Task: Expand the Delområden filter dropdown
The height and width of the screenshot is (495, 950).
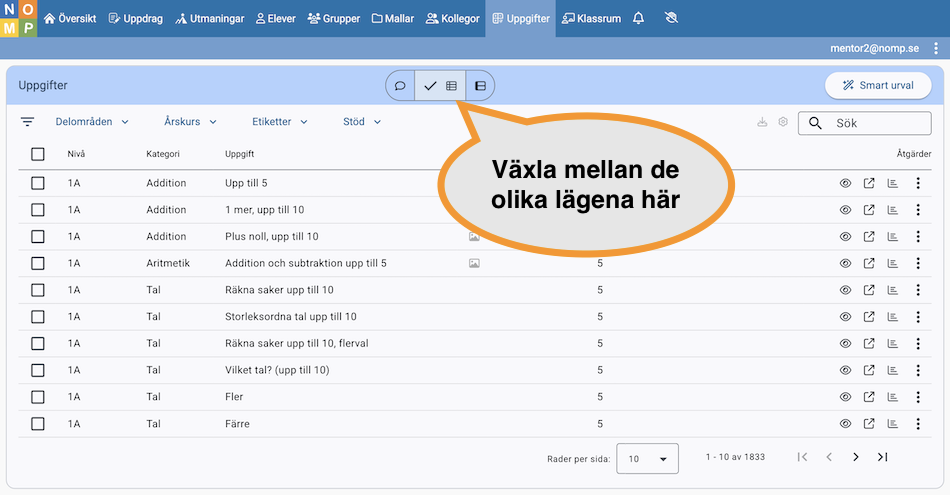Action: [92, 122]
